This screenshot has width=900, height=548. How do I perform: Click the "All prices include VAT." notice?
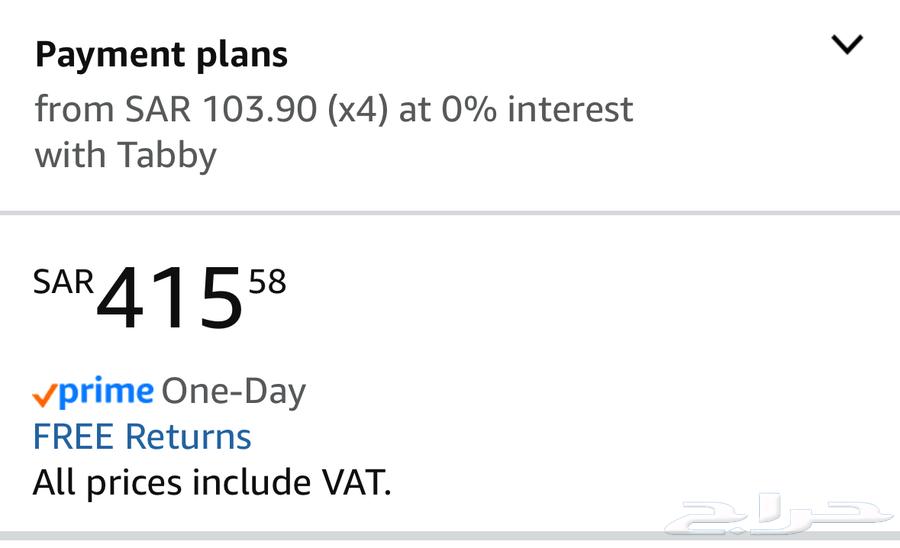(212, 483)
